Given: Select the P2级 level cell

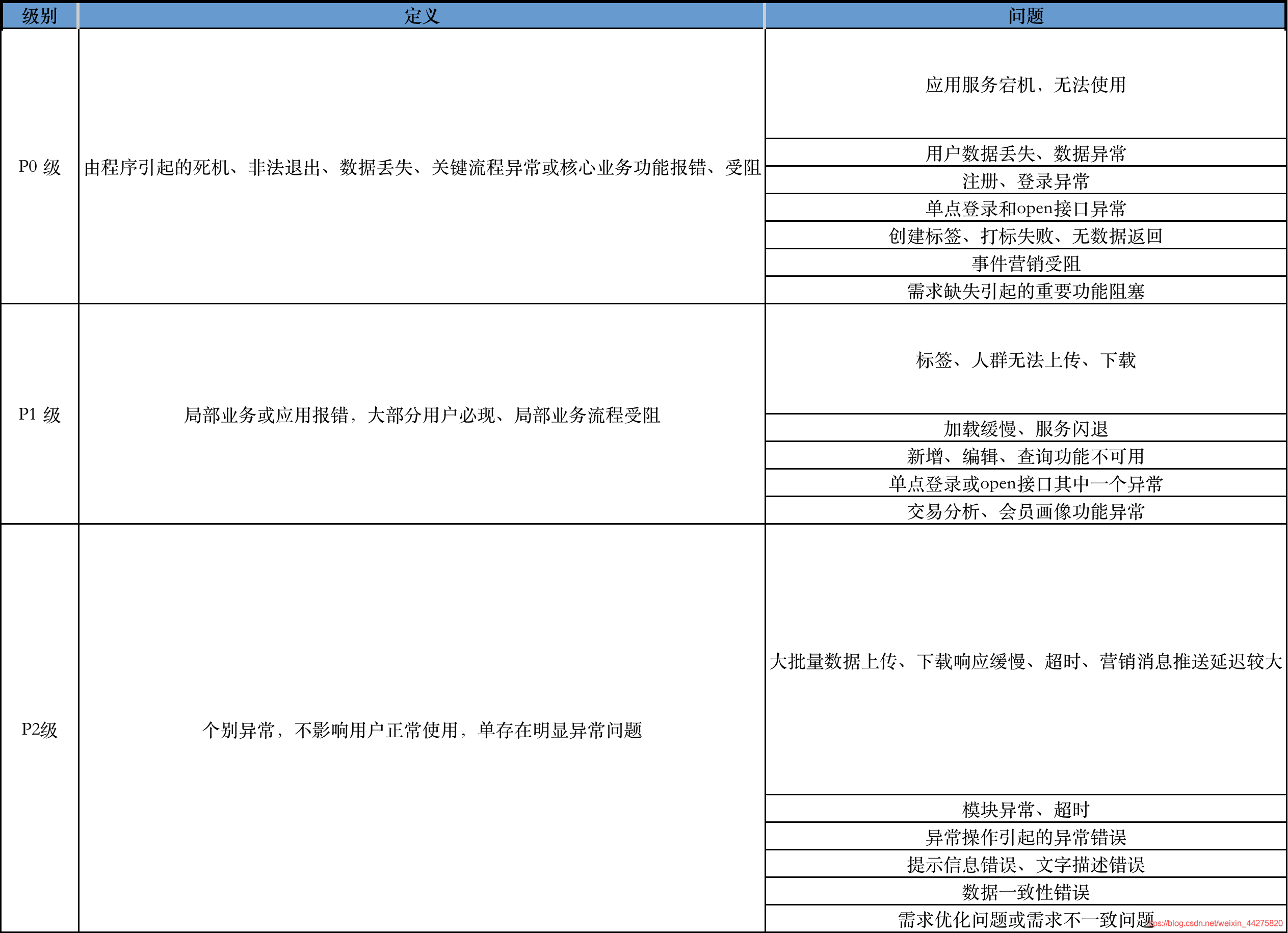Looking at the screenshot, I should click(x=39, y=730).
